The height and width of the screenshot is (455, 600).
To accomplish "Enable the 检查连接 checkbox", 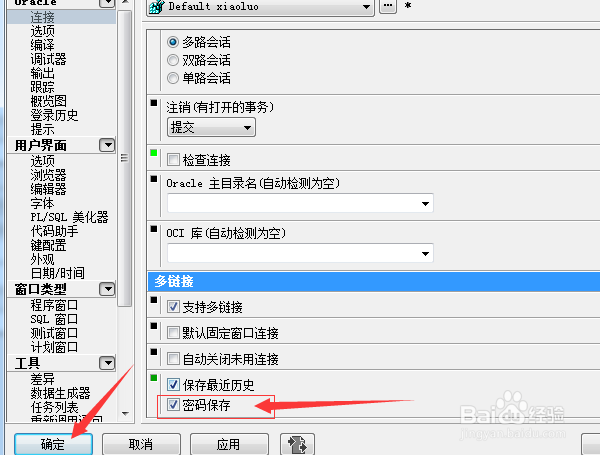I will click(x=173, y=159).
